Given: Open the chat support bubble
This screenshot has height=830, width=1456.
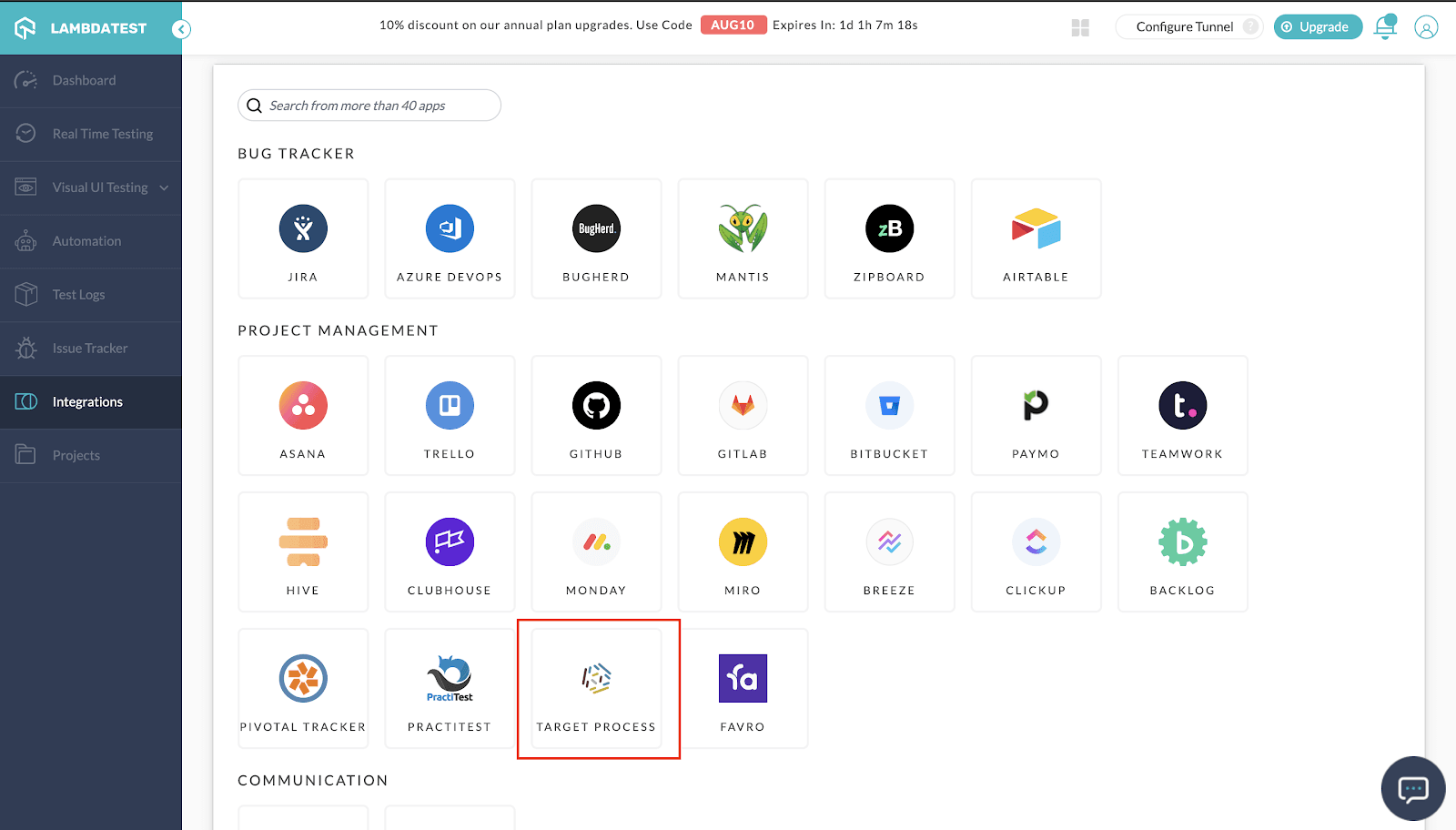Looking at the screenshot, I should (1411, 788).
